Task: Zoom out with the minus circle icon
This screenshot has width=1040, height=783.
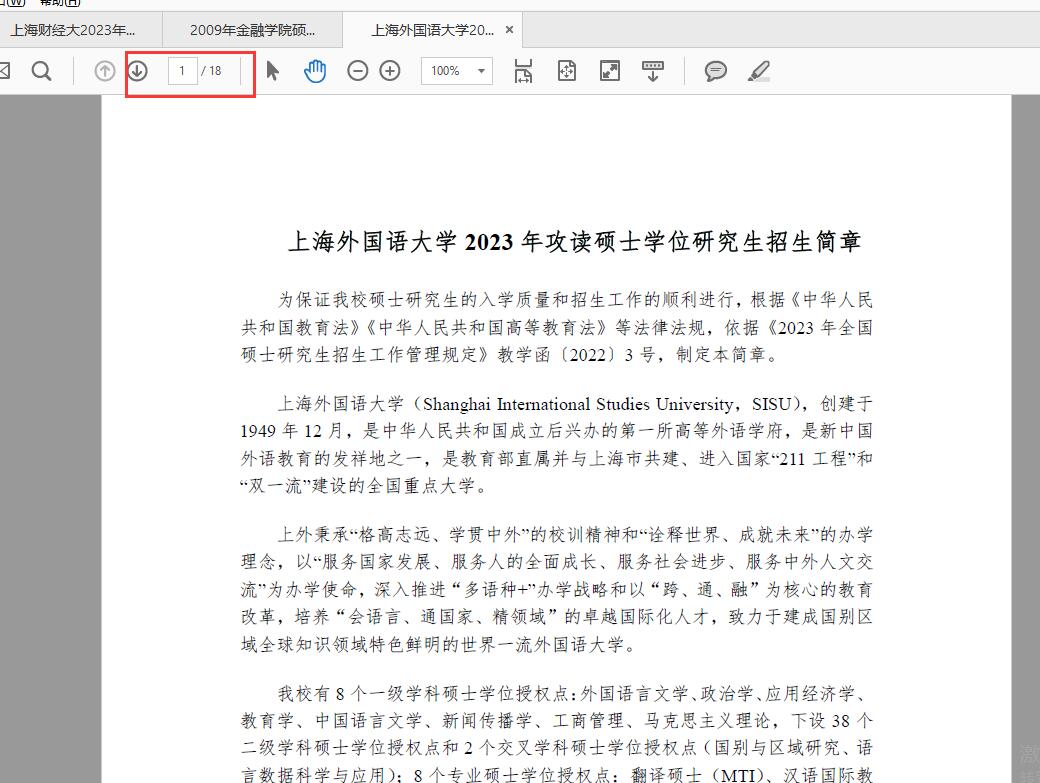Action: pyautogui.click(x=358, y=70)
